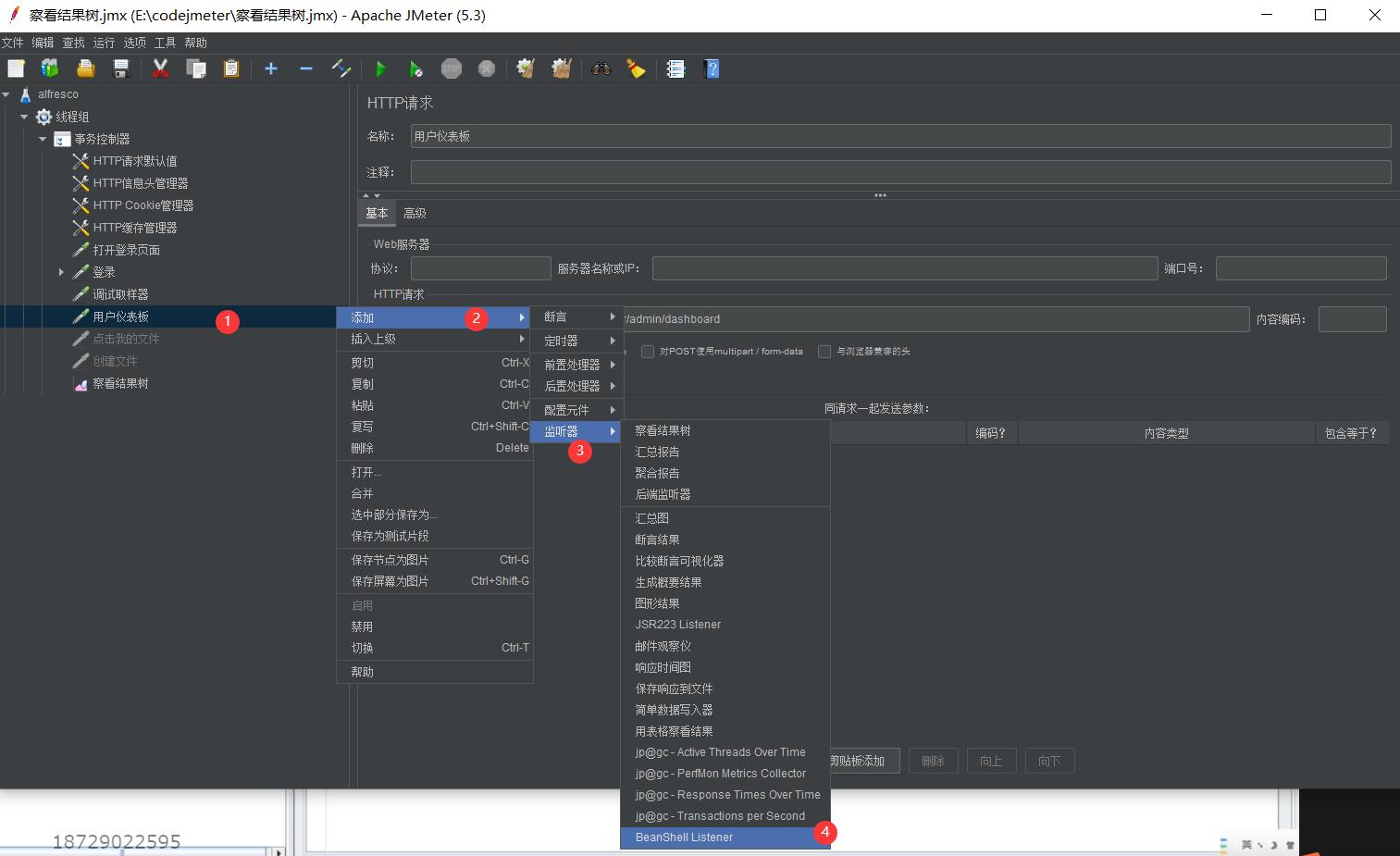Open the 断言 submenu
The height and width of the screenshot is (856, 1400).
point(576,316)
